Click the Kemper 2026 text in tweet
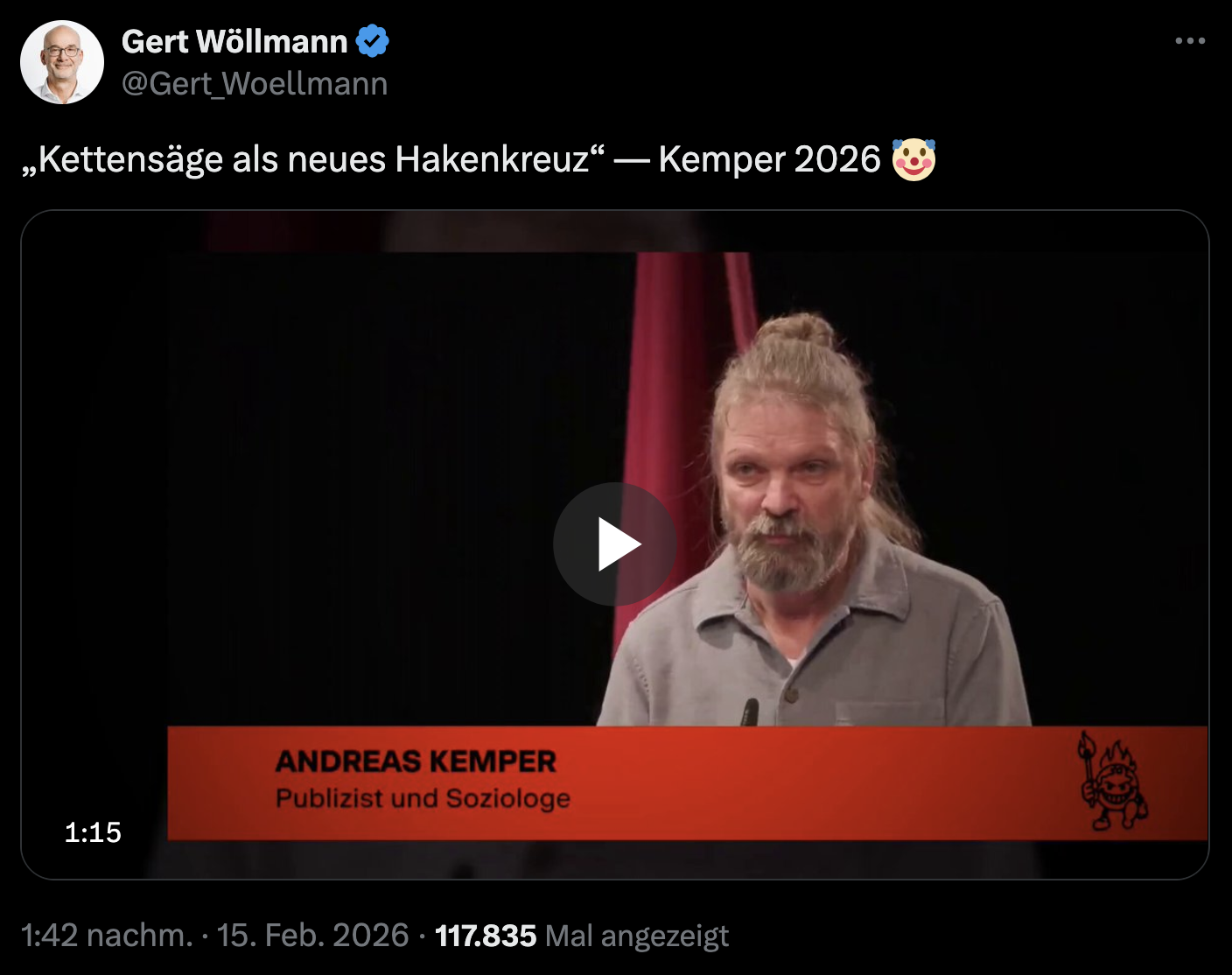The width and height of the screenshot is (1232, 975). click(x=769, y=159)
